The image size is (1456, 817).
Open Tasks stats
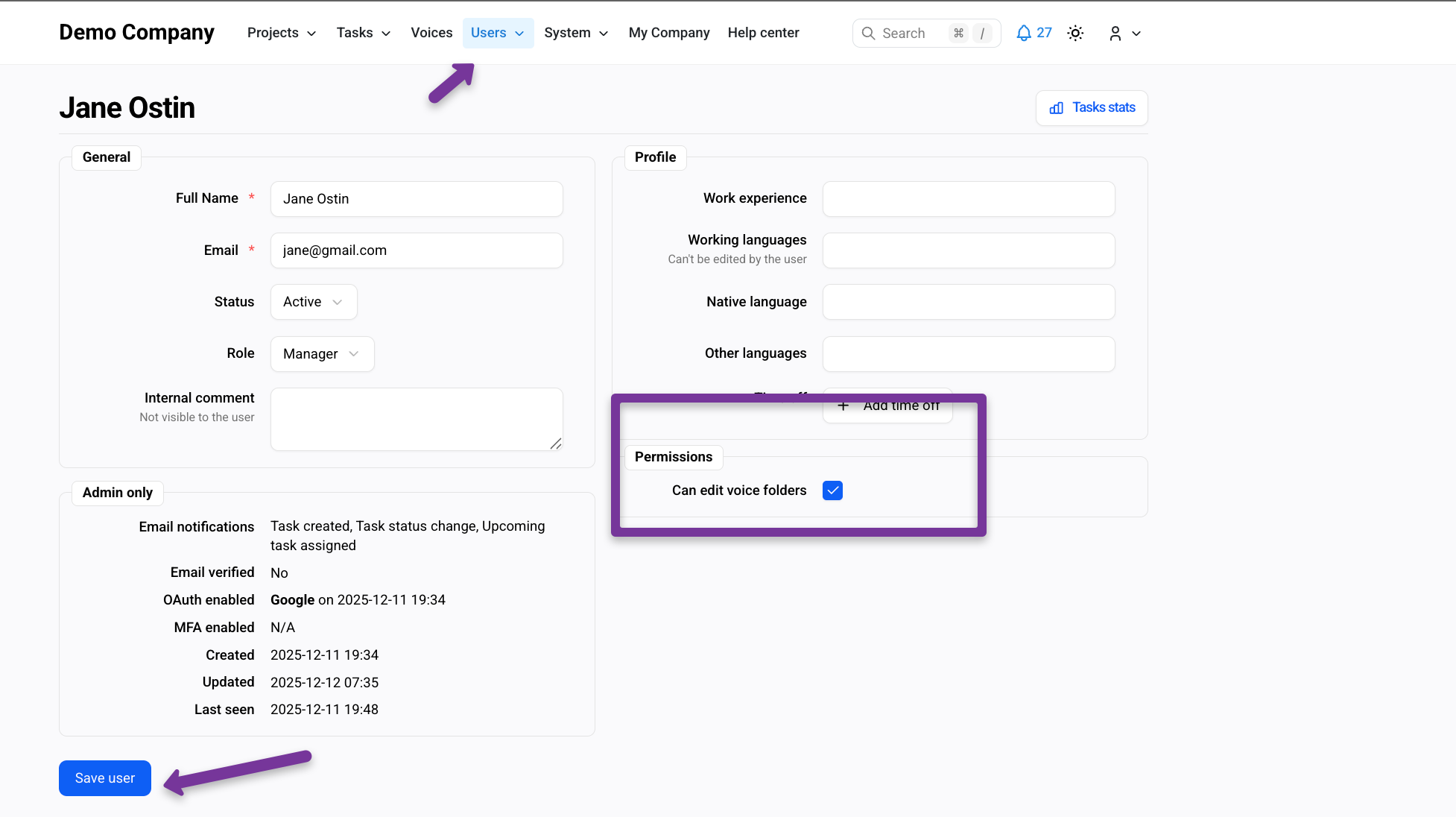[x=1092, y=108]
